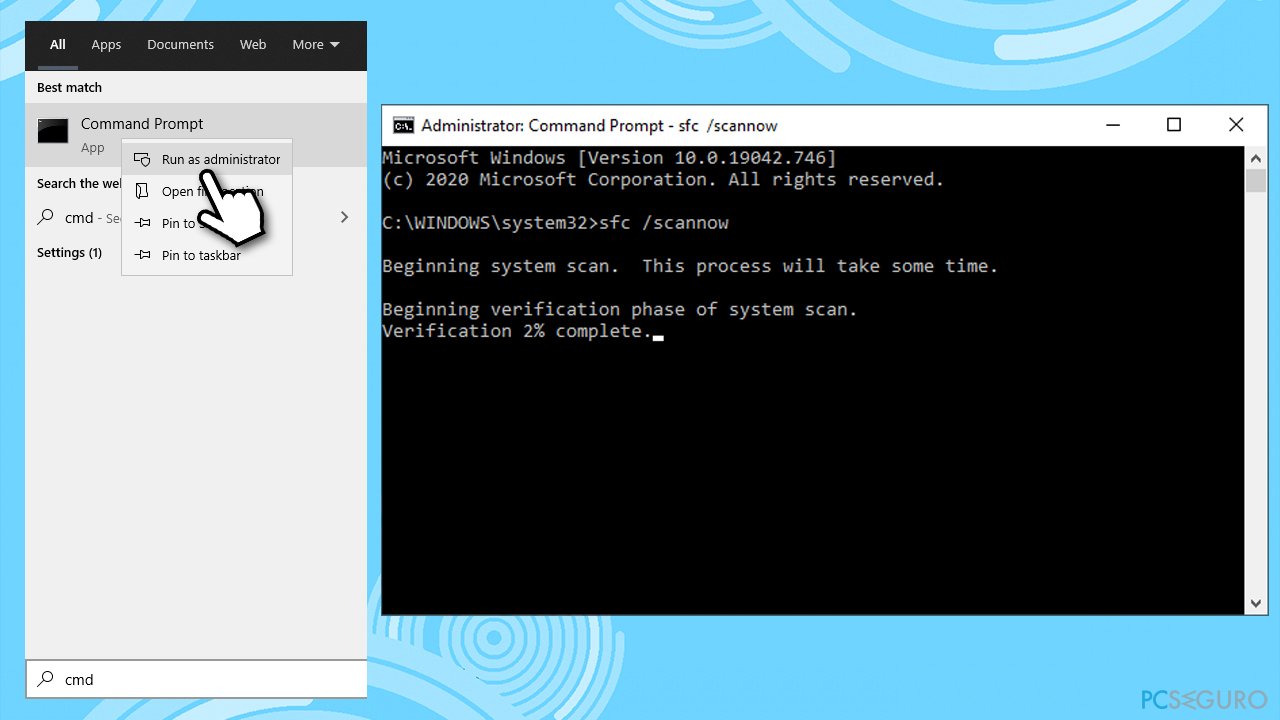This screenshot has width=1280, height=720.
Task: Click the console scrollbar down arrow
Action: coord(1256,603)
